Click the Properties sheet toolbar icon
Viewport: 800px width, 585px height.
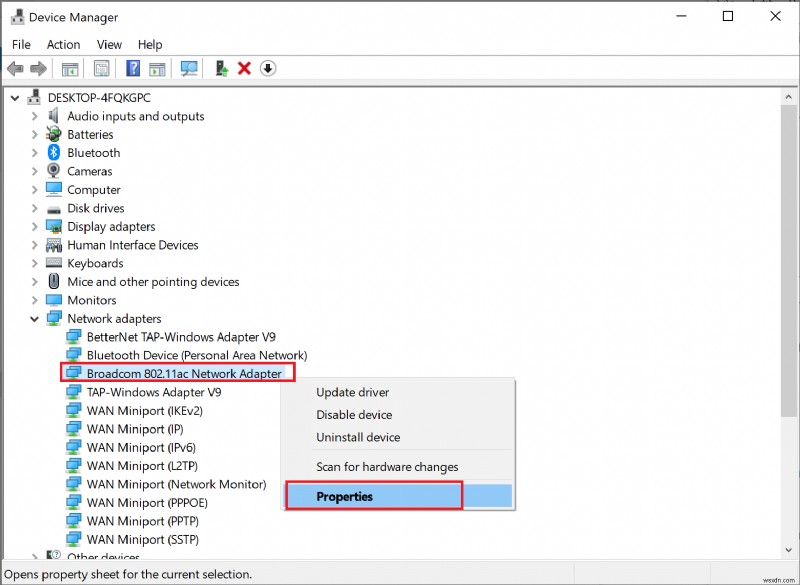102,68
